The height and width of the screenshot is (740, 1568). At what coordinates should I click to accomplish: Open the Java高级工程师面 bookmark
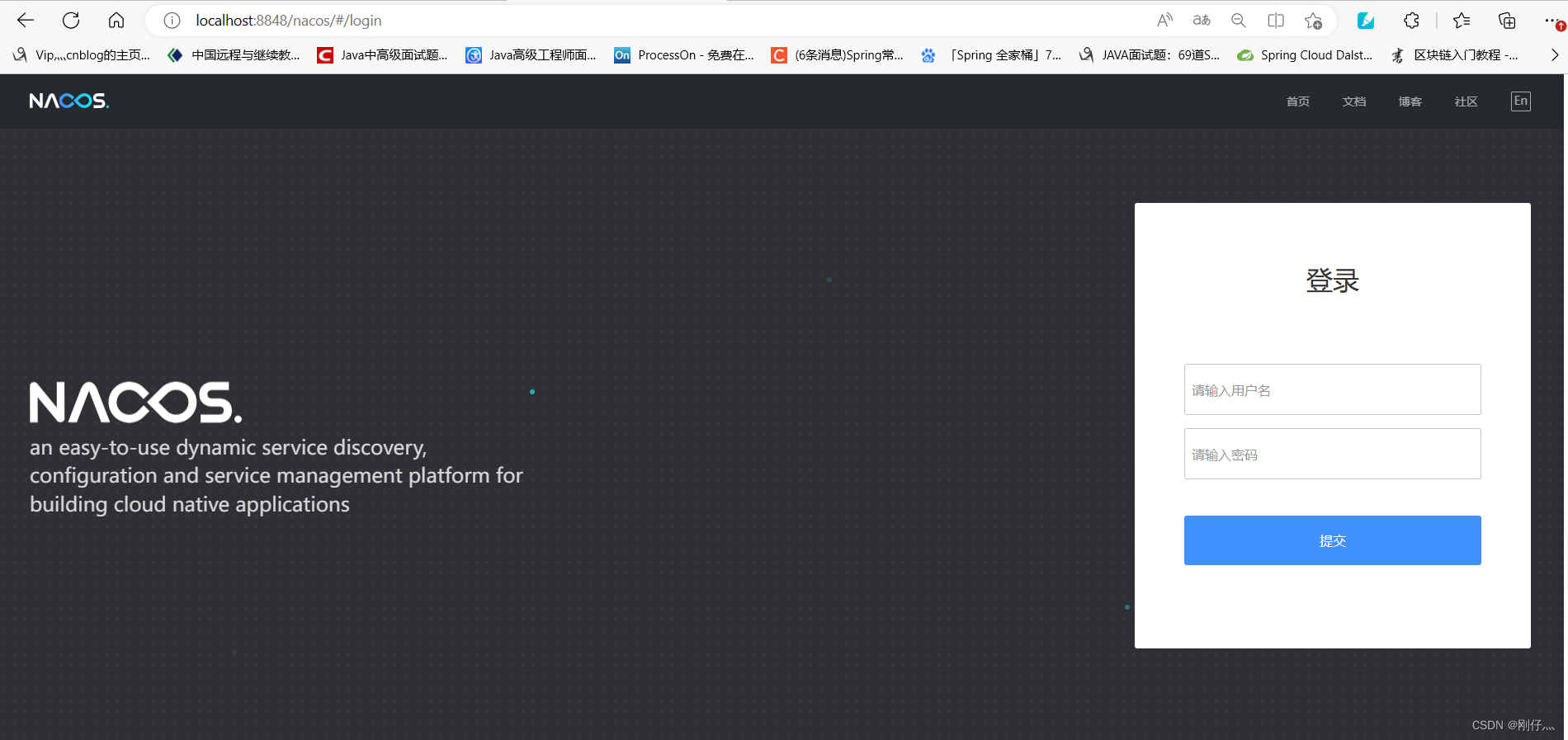click(x=531, y=55)
